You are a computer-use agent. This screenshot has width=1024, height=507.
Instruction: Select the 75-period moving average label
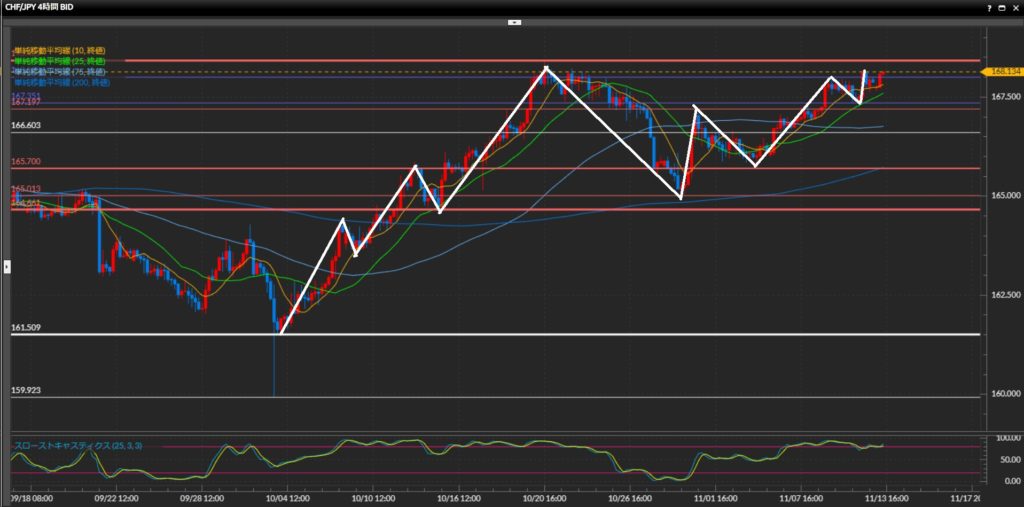click(58, 72)
